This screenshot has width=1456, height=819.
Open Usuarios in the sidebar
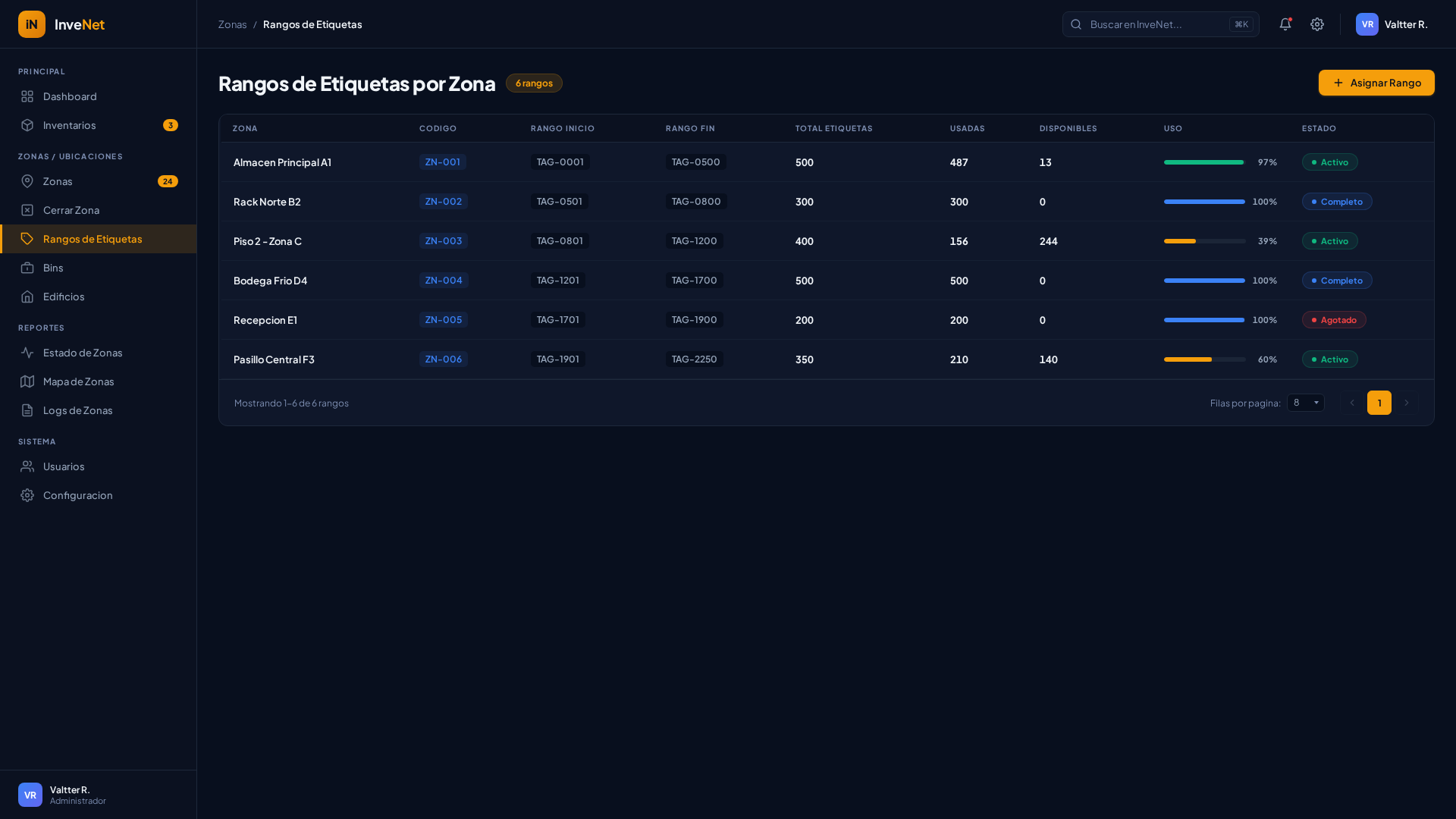(64, 466)
